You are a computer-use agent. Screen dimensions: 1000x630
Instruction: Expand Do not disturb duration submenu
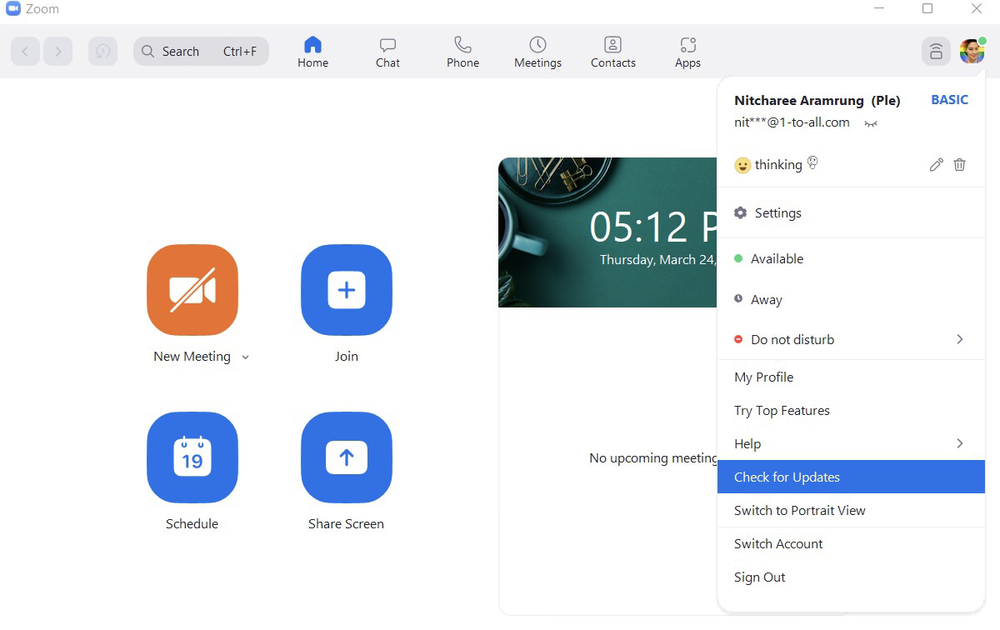pos(960,339)
